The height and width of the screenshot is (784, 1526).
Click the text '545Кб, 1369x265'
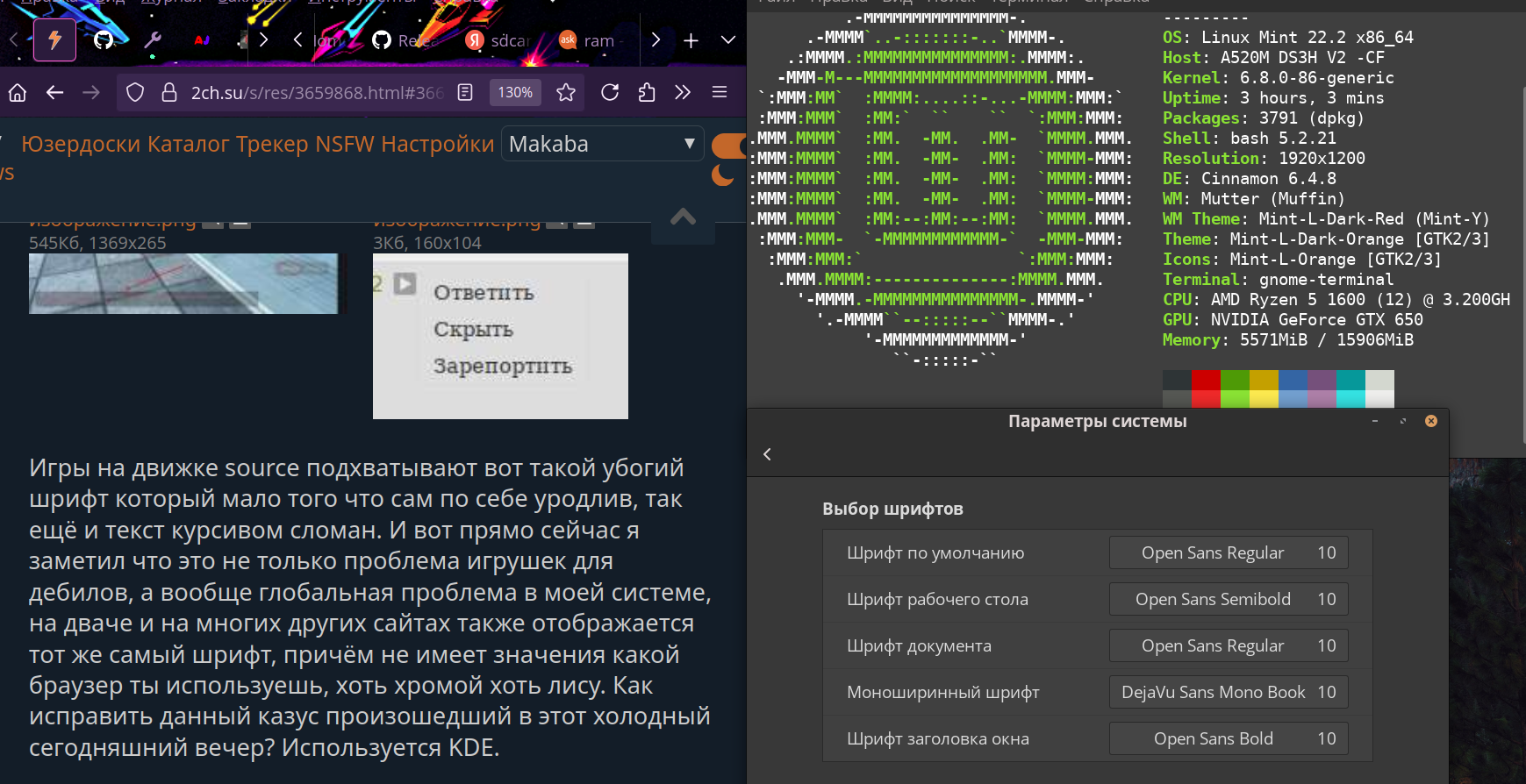click(97, 243)
